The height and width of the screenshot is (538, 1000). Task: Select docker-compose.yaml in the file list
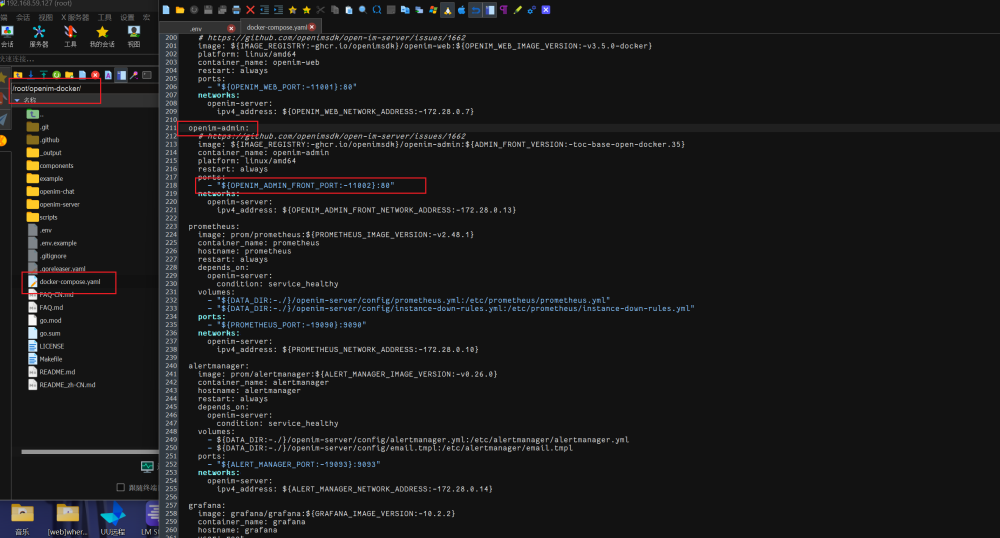coord(70,282)
